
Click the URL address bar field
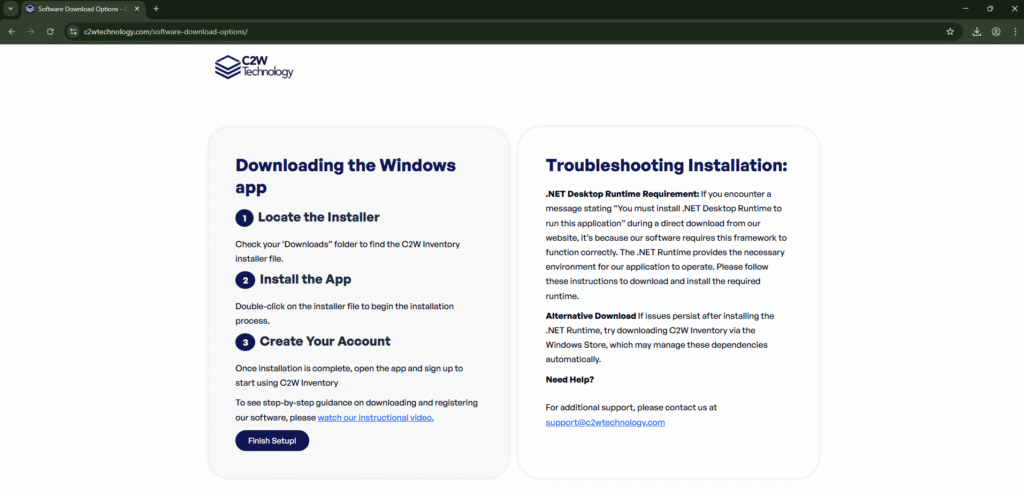pos(500,31)
